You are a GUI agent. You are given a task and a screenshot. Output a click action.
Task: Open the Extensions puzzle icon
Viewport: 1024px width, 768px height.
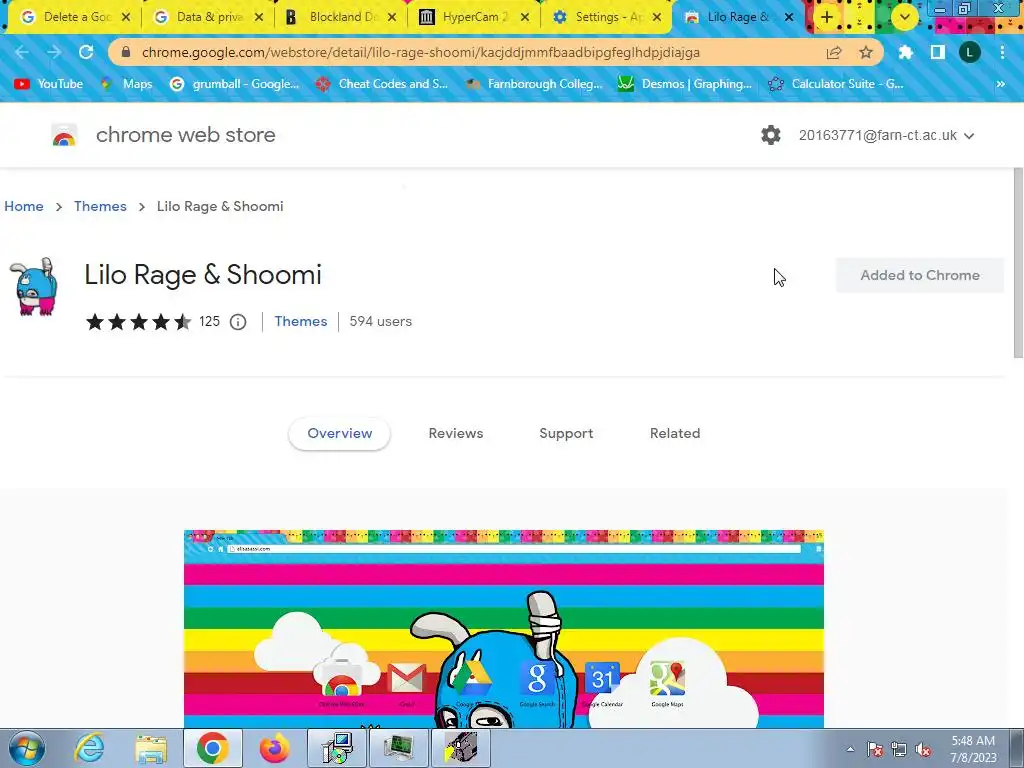pos(906,52)
